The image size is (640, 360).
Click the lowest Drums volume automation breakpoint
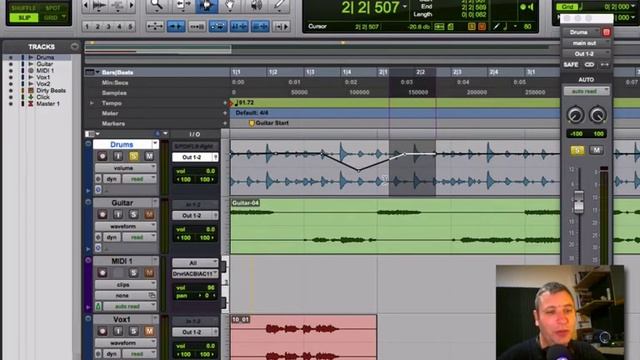358,170
